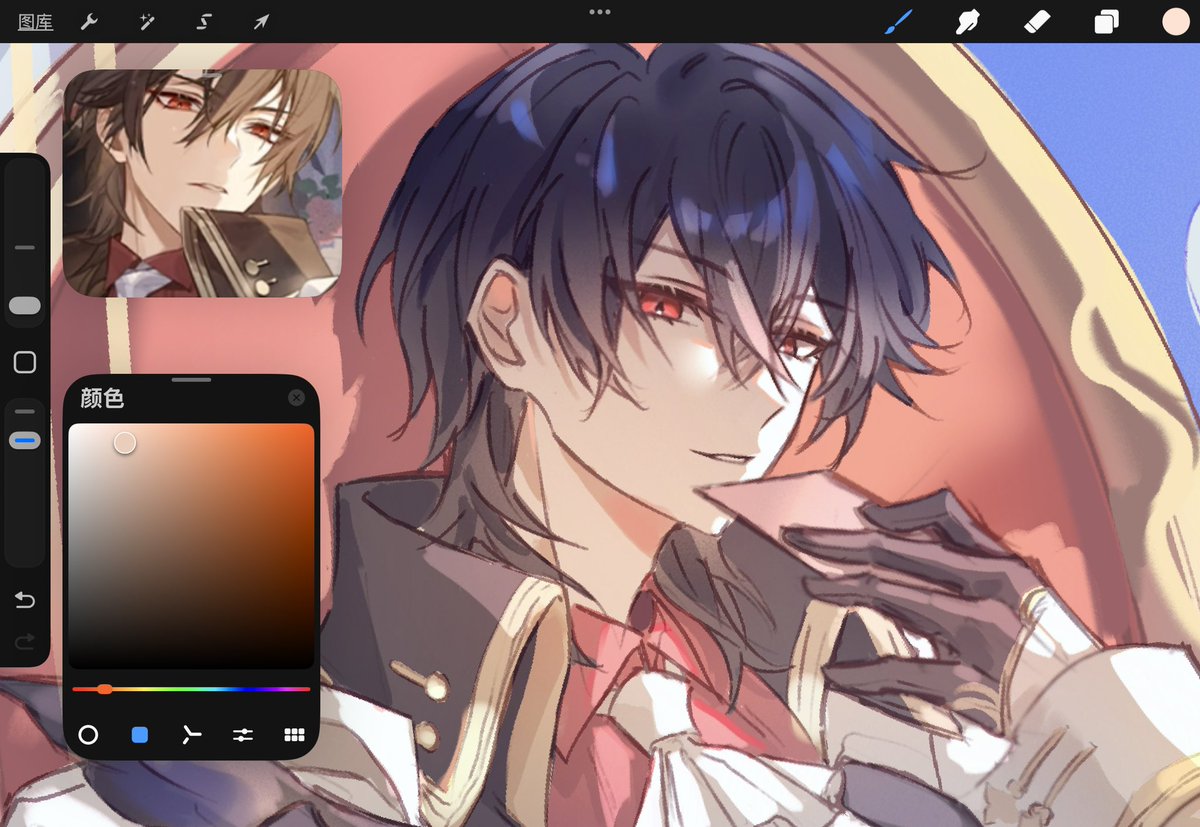Select the Eraser tool
Image resolution: width=1200 pixels, height=827 pixels.
pos(1037,21)
